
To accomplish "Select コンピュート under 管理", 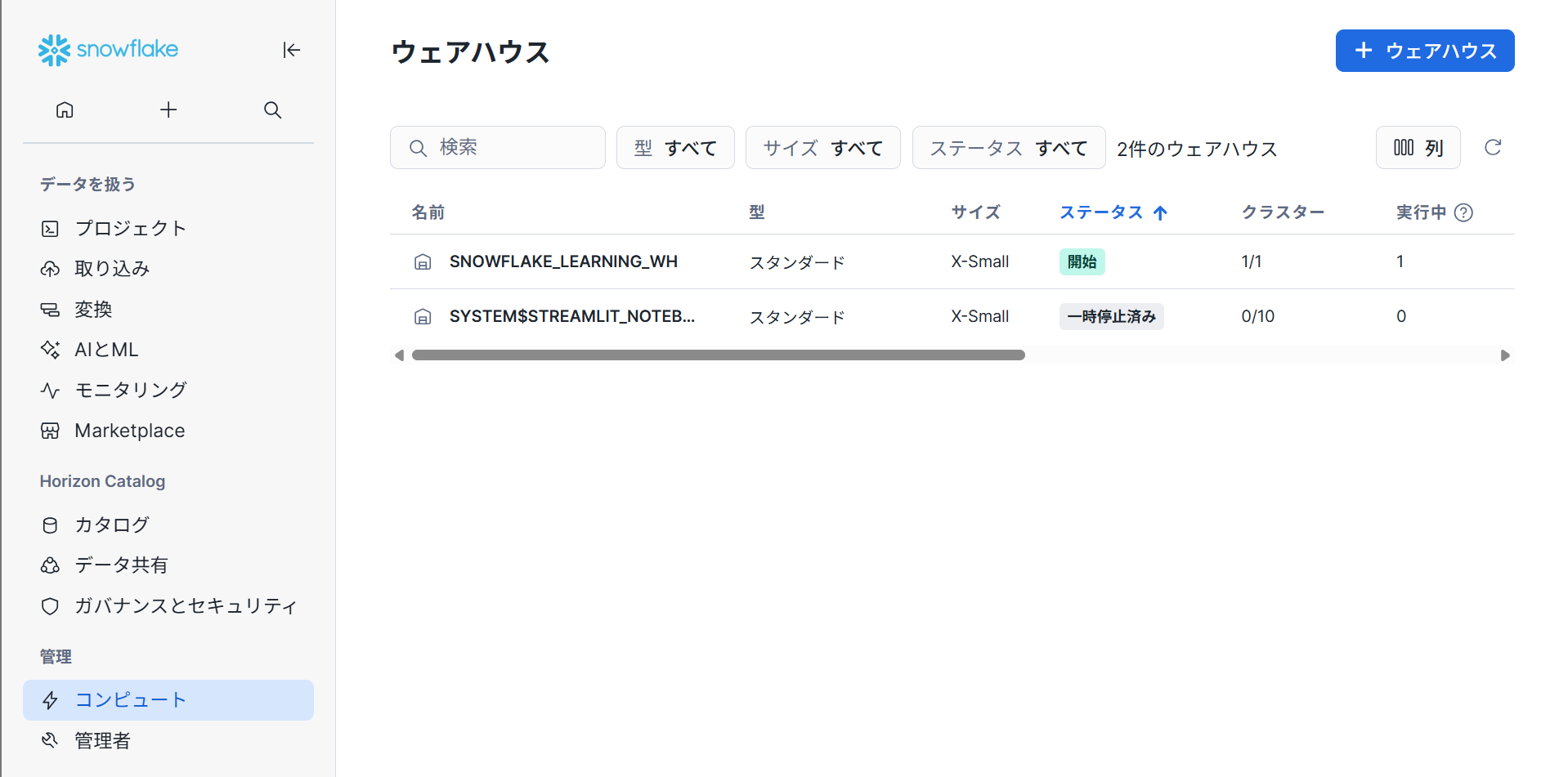I will tap(168, 700).
